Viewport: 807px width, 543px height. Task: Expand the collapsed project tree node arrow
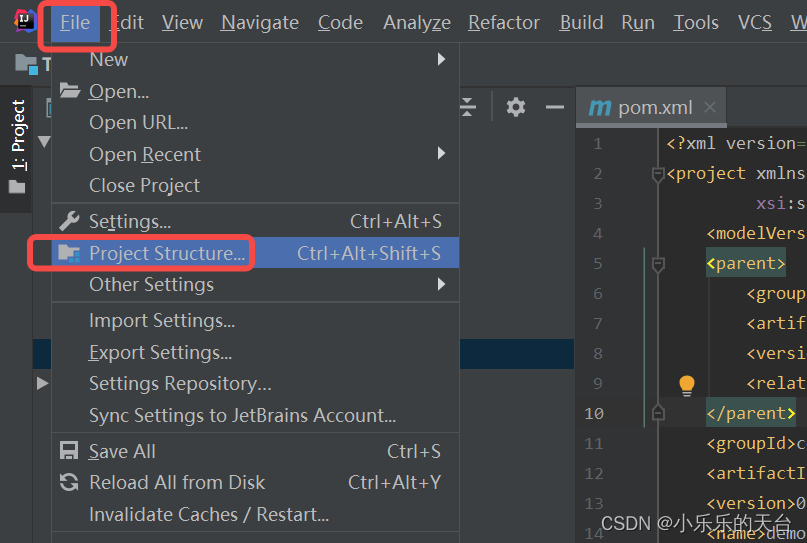click(x=43, y=383)
